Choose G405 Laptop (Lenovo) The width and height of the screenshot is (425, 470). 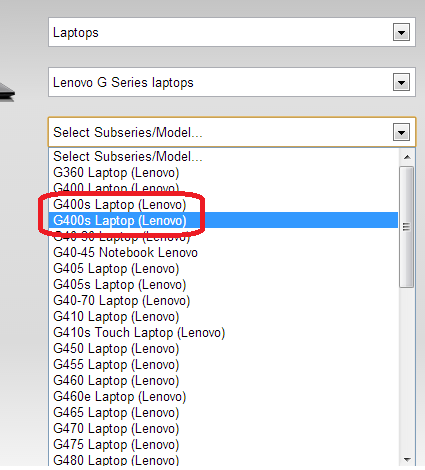pos(223,268)
